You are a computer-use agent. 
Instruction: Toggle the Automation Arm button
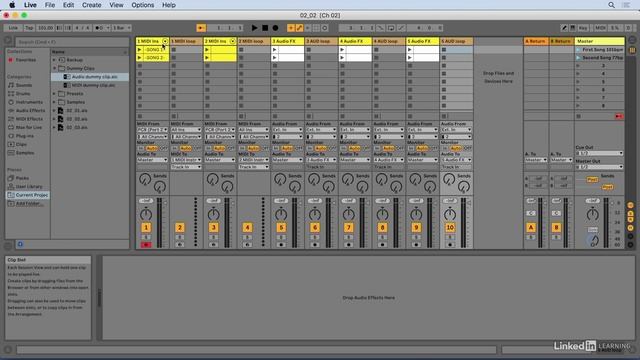(x=299, y=28)
